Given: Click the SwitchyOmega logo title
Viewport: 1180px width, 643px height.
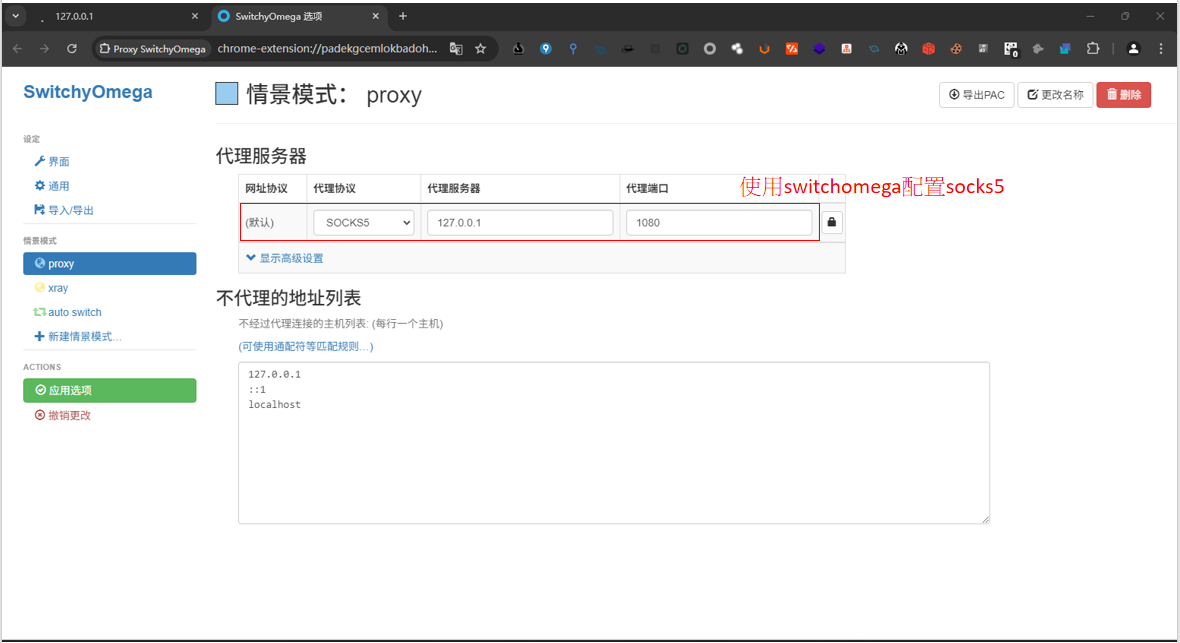Looking at the screenshot, I should [88, 92].
